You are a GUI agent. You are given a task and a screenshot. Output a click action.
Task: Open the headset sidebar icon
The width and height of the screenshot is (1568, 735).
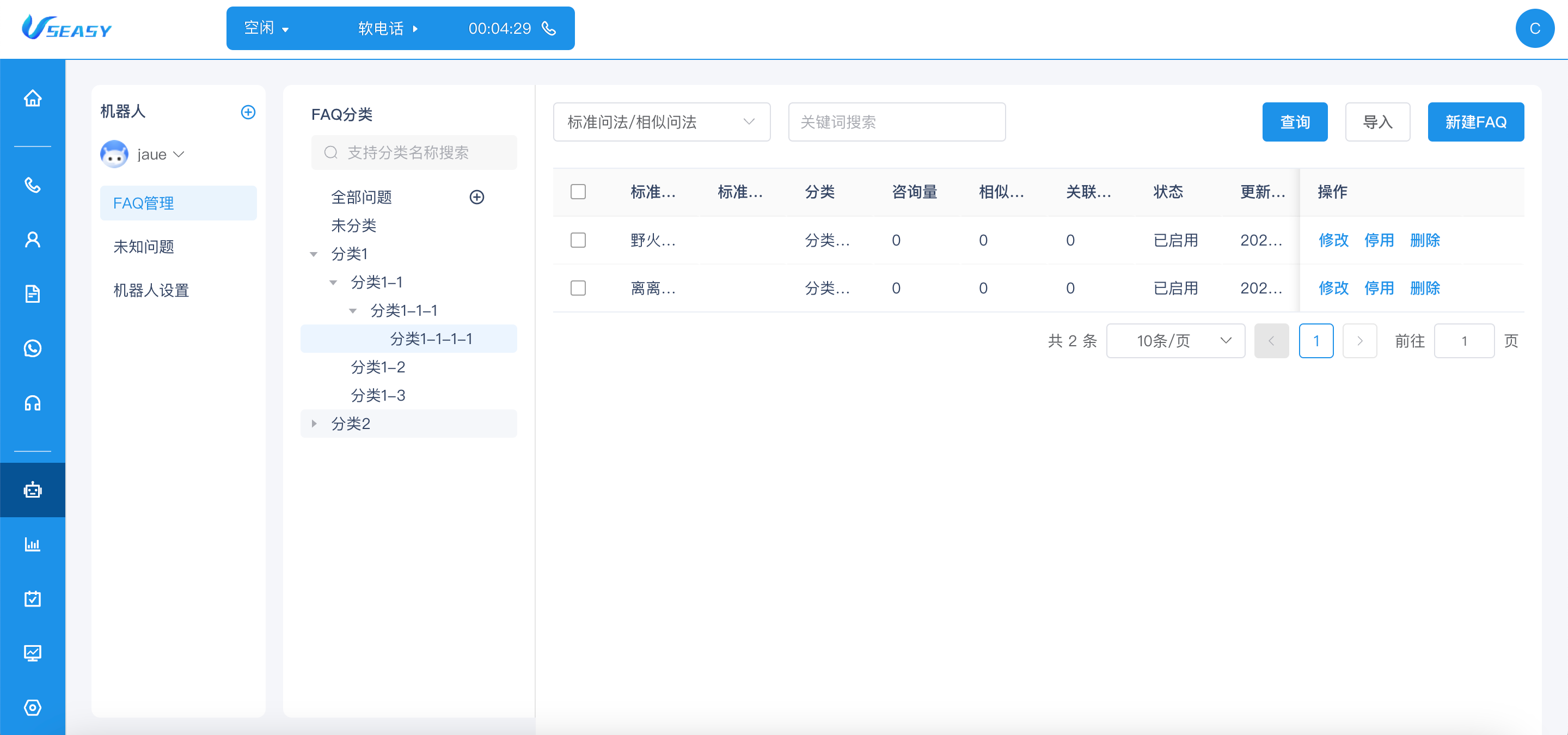(x=32, y=403)
